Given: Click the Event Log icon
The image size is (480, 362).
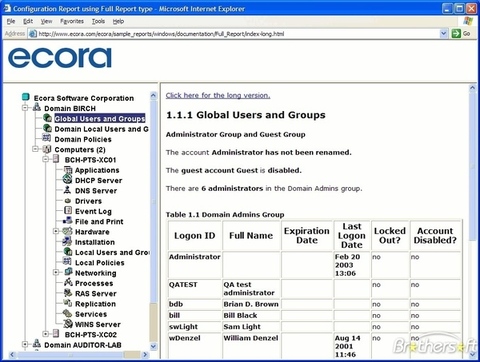Looking at the screenshot, I should coord(68,211).
